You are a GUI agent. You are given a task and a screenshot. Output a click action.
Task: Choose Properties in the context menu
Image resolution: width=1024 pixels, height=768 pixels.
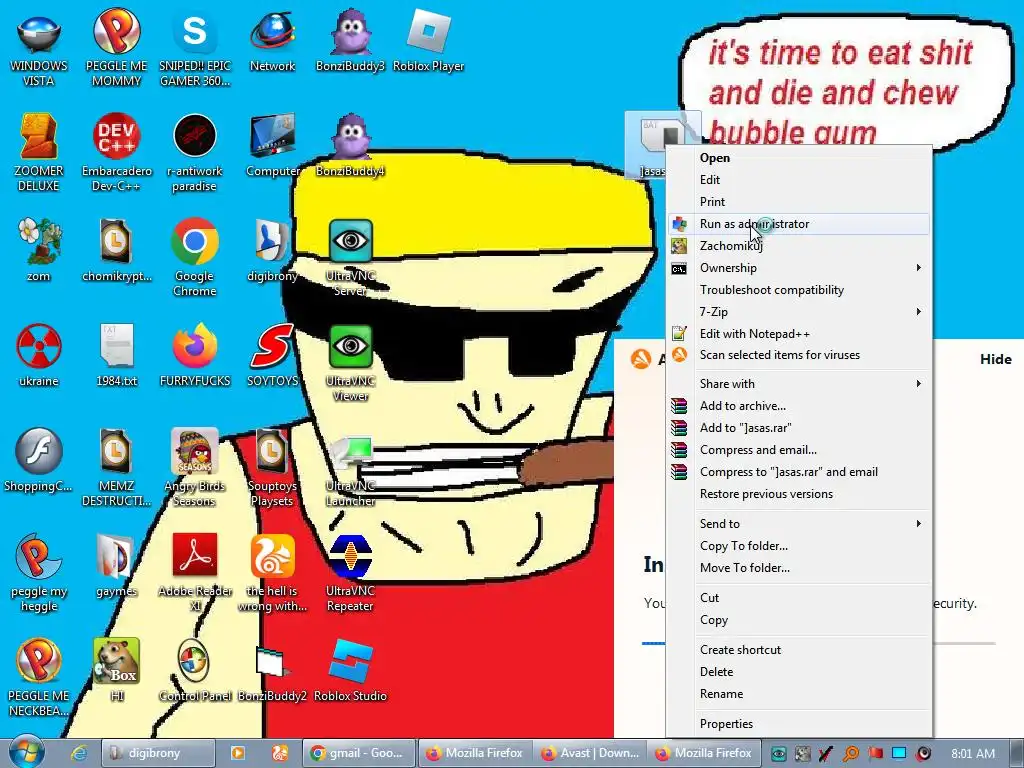(799, 724)
